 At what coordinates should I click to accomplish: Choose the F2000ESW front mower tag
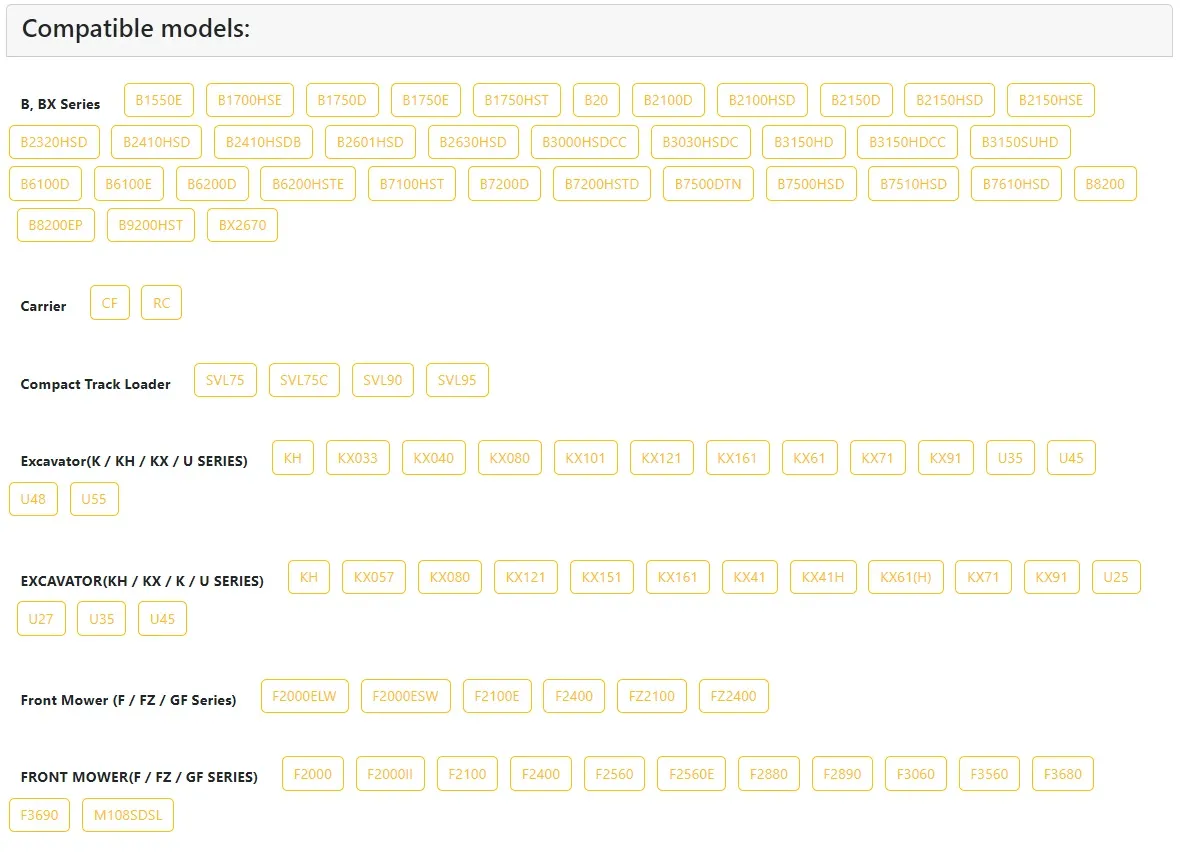tap(406, 696)
